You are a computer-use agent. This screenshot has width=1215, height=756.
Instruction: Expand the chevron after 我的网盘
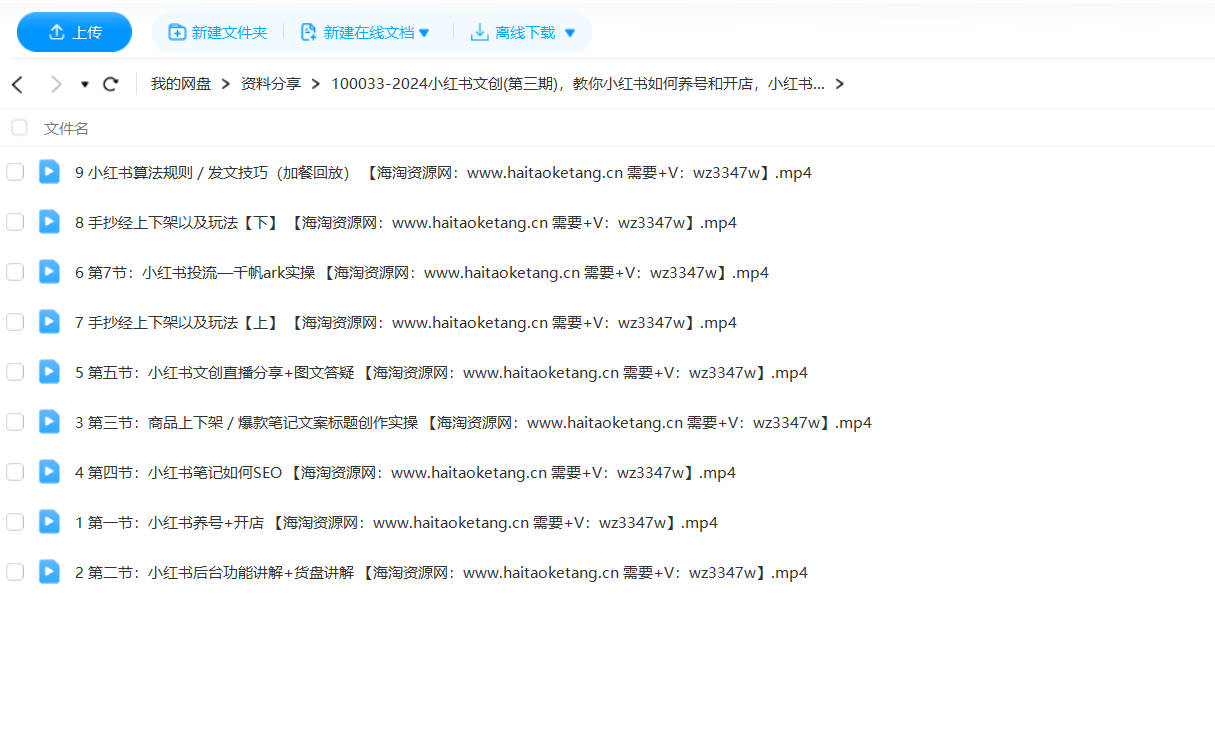[x=226, y=84]
